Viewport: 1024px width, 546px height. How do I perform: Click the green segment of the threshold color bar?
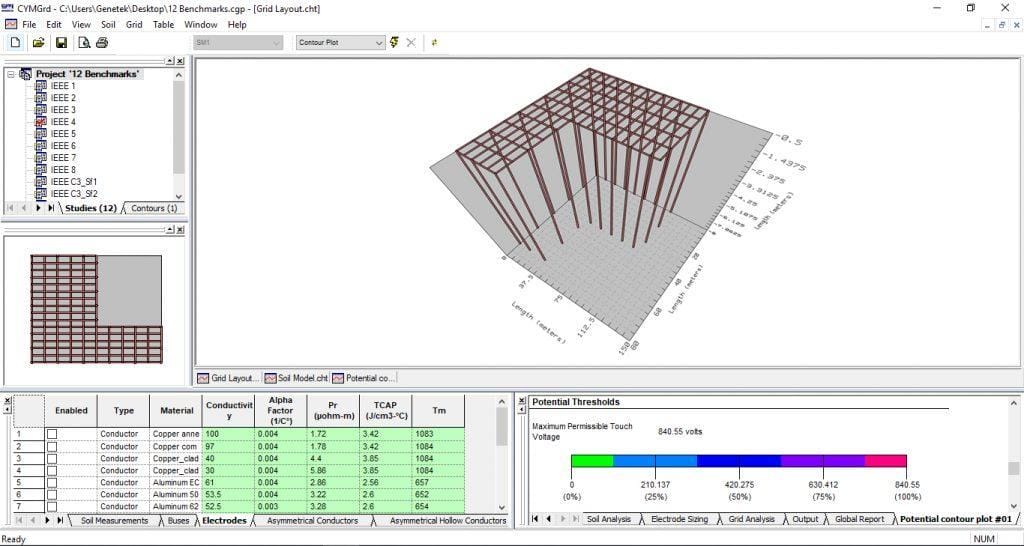click(592, 461)
